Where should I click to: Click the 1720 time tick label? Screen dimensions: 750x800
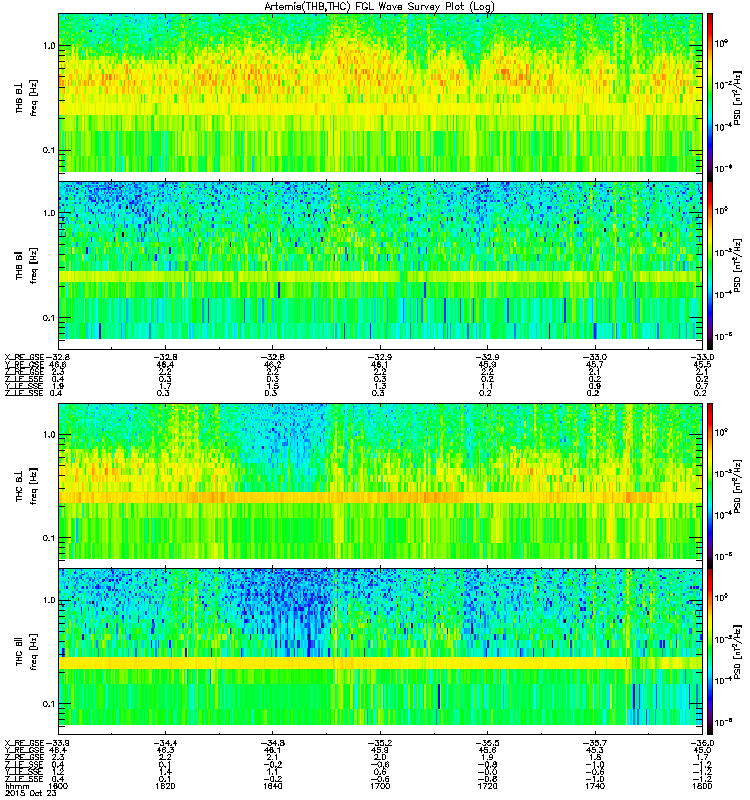pyautogui.click(x=487, y=786)
